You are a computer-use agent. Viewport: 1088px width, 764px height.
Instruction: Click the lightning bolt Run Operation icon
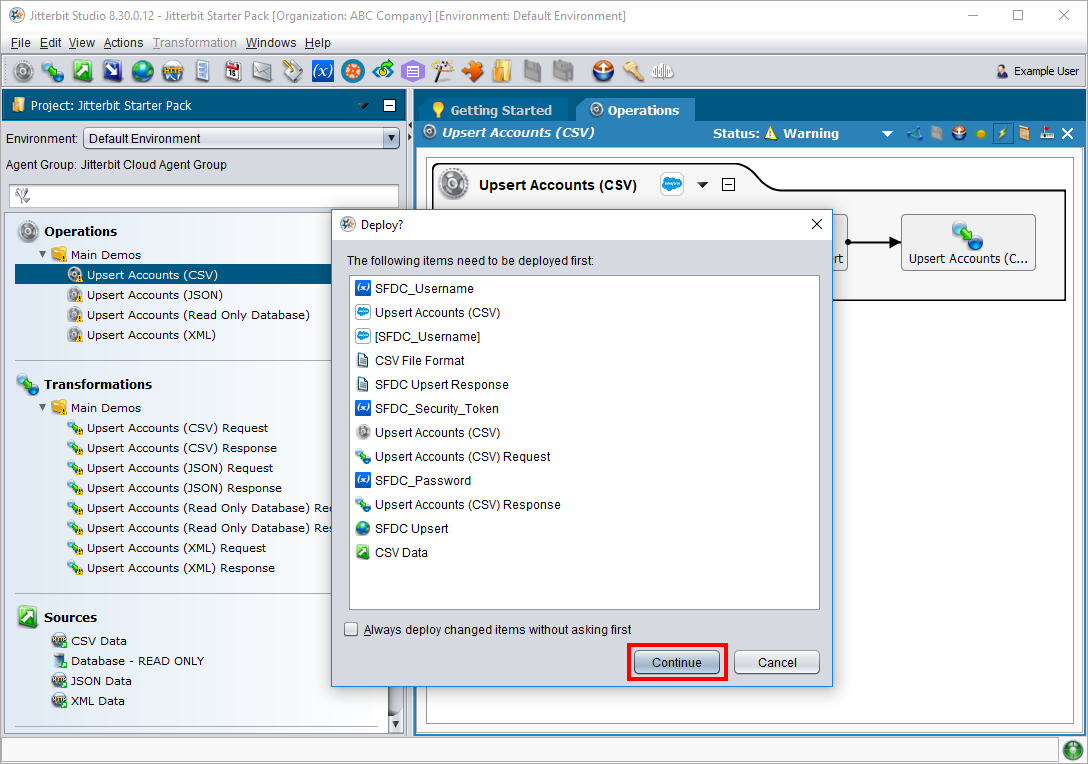pyautogui.click(x=1002, y=133)
